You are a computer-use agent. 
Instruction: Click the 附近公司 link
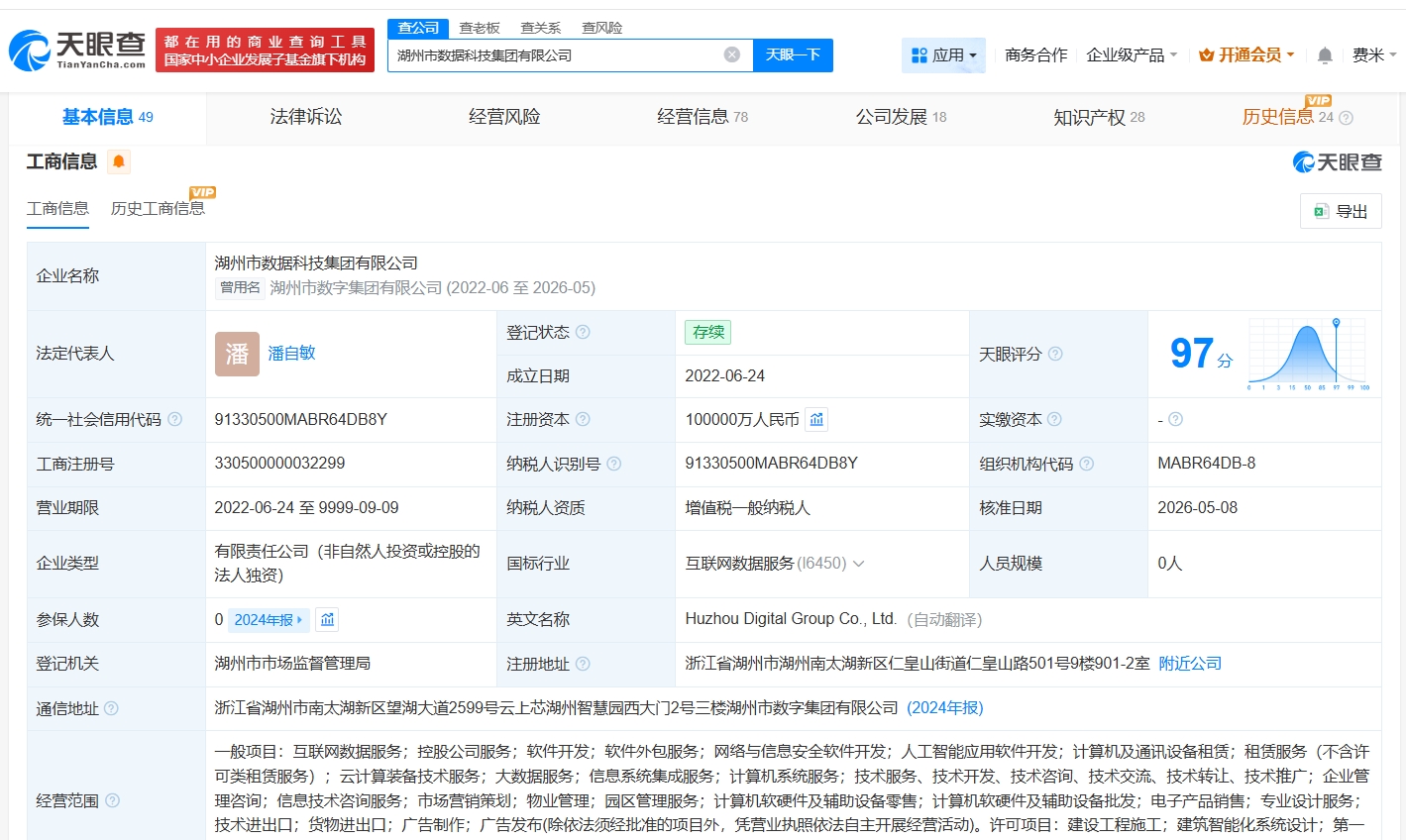coord(1190,664)
